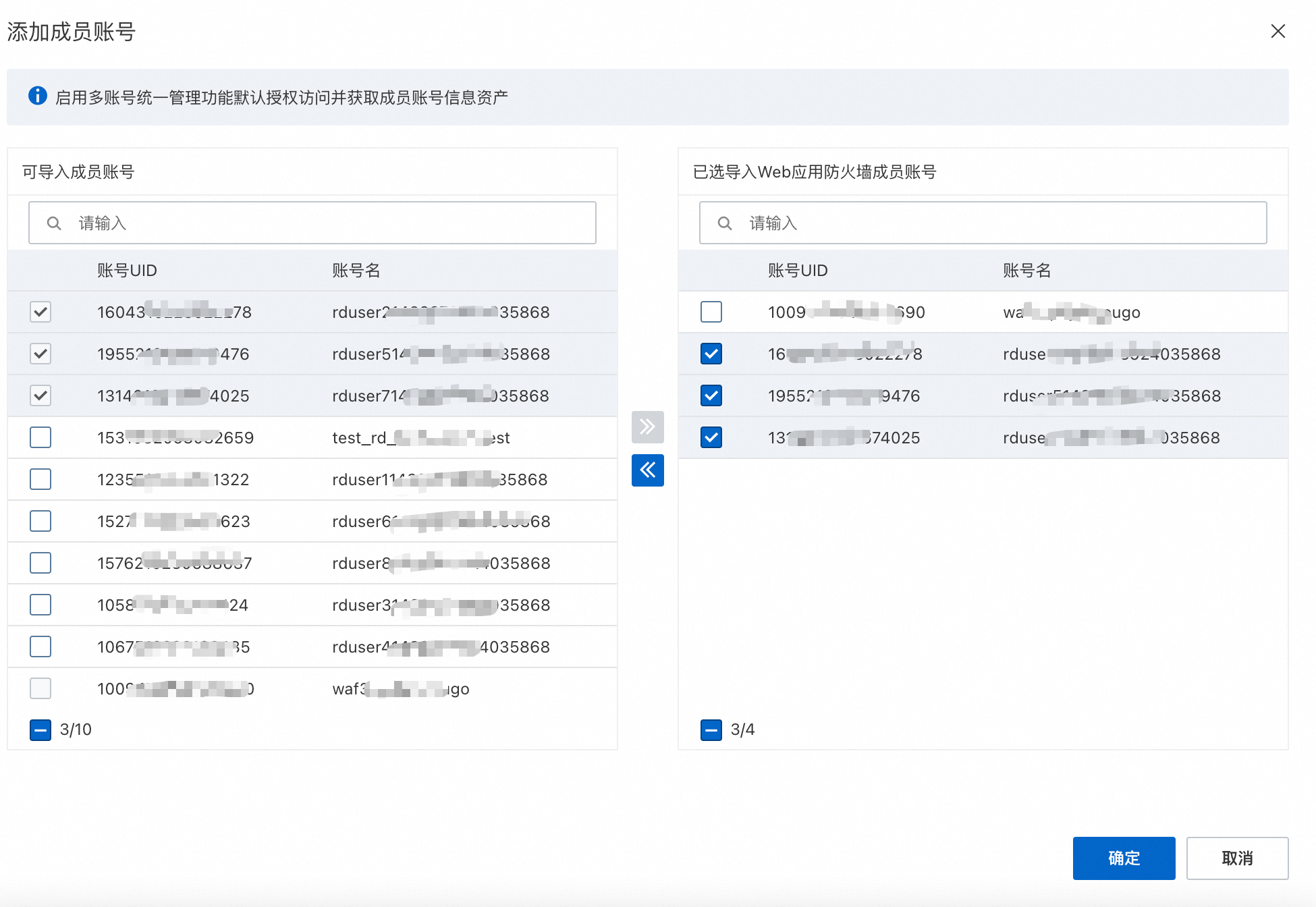The height and width of the screenshot is (907, 1316).
Task: Click the move-right double arrow button
Action: tap(647, 427)
